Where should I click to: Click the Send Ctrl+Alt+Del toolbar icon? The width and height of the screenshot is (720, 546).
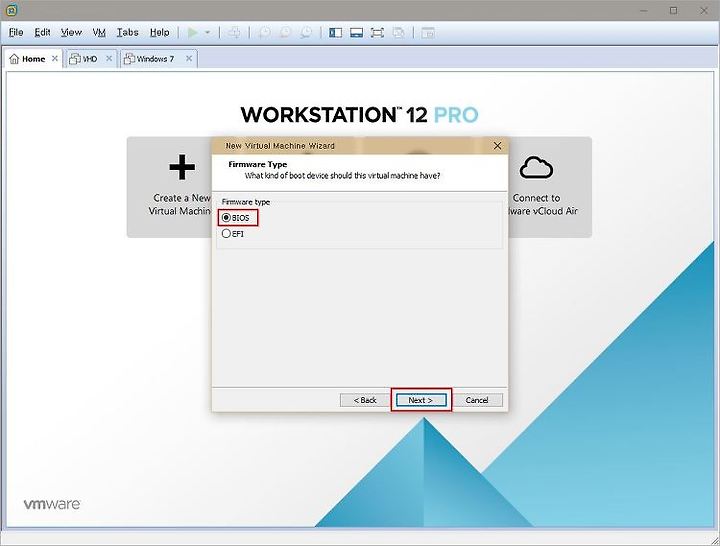tap(234, 33)
